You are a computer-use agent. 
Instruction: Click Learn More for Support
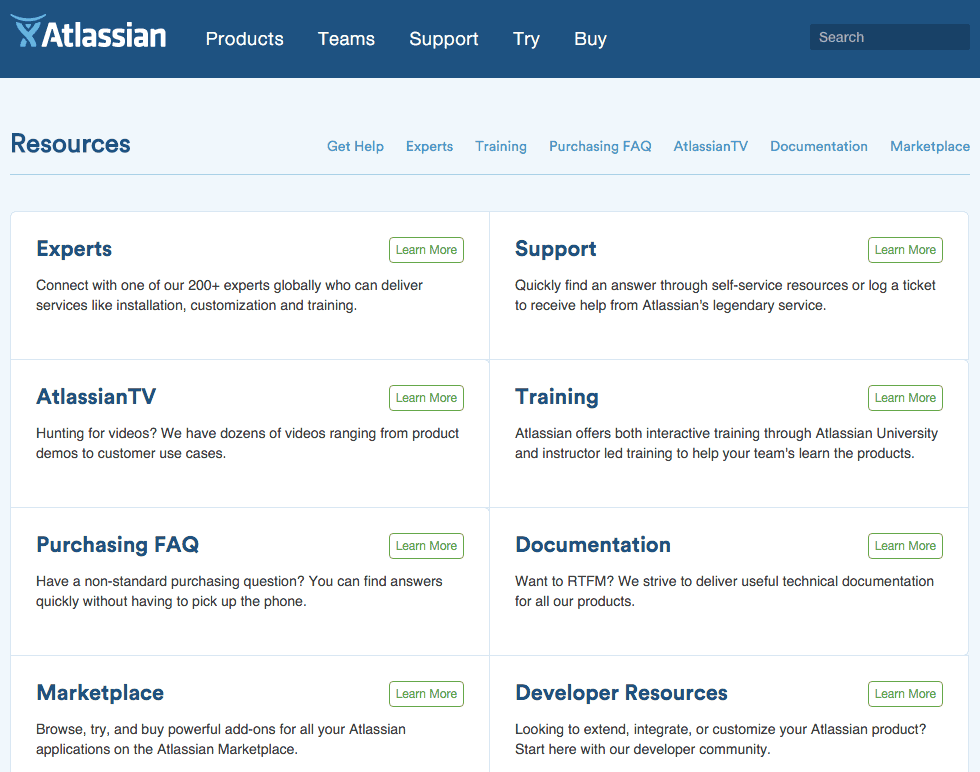905,250
